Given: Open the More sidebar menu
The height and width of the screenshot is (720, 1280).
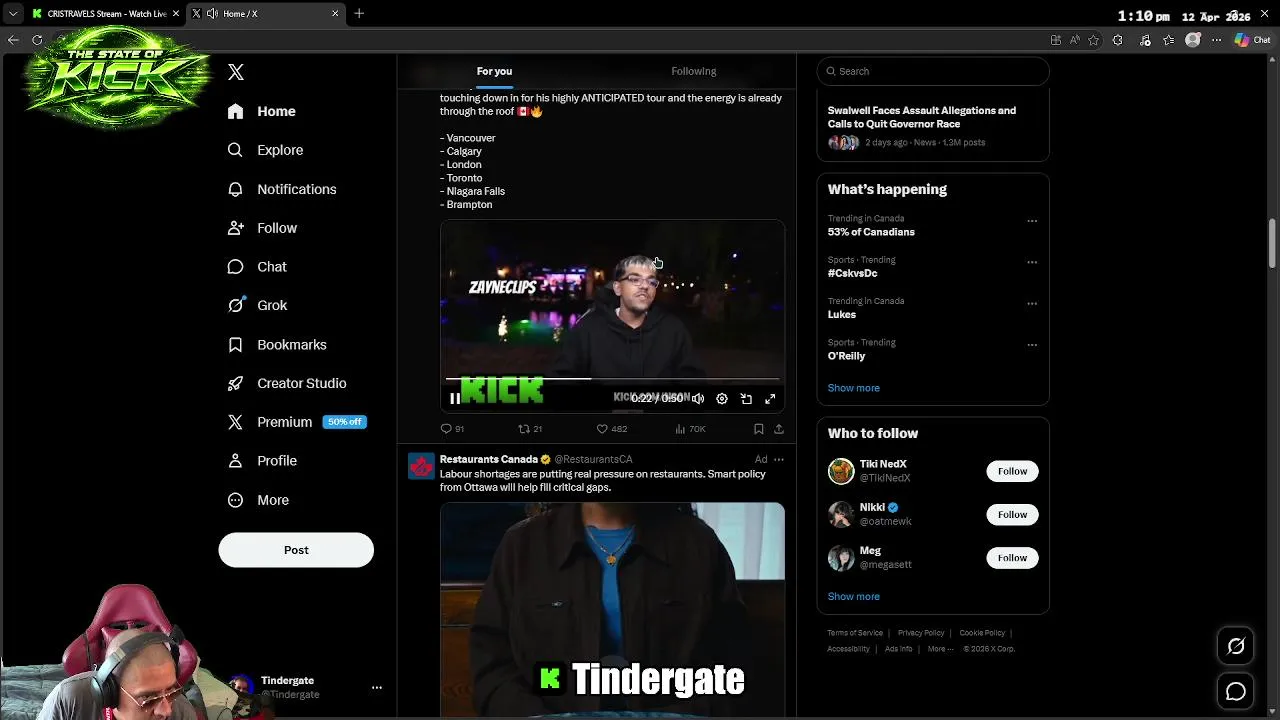Looking at the screenshot, I should (x=259, y=500).
